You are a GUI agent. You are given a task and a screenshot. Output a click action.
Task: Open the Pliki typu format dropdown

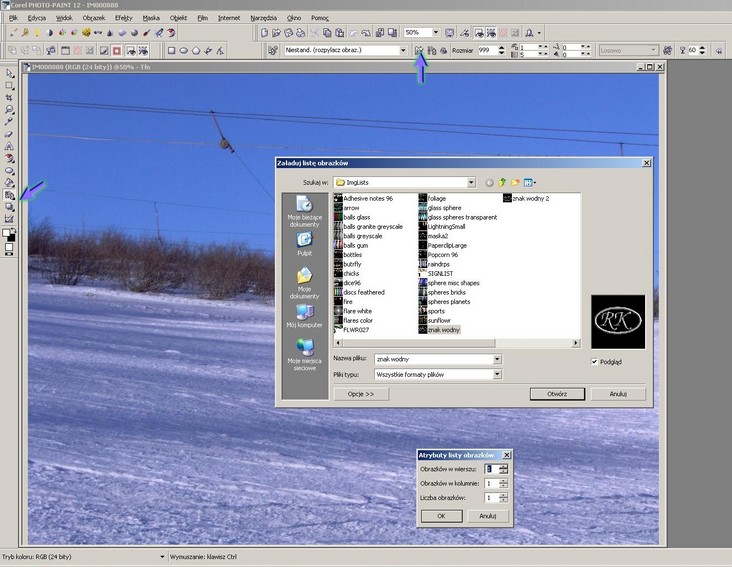coord(496,375)
